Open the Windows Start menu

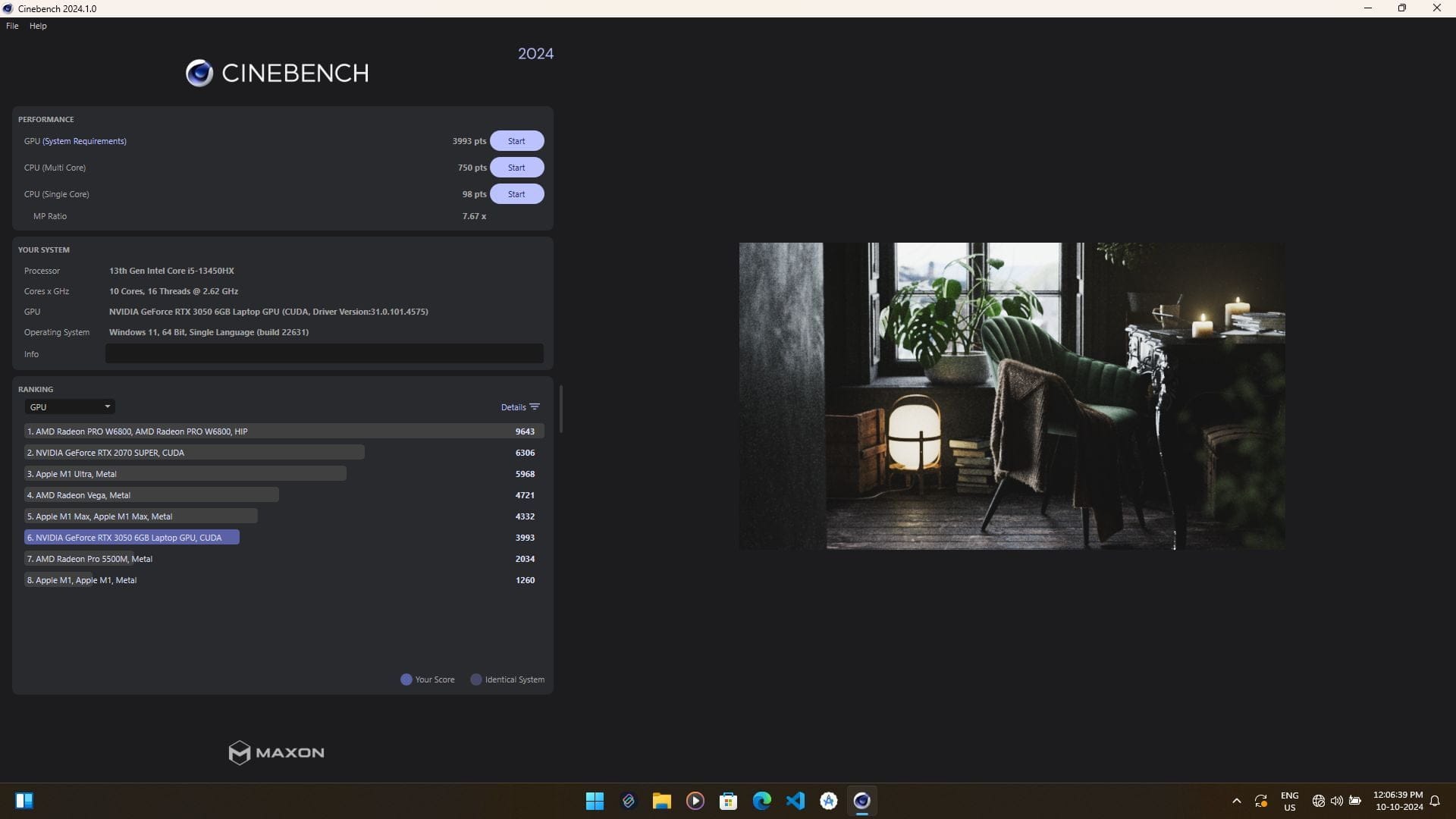click(595, 801)
